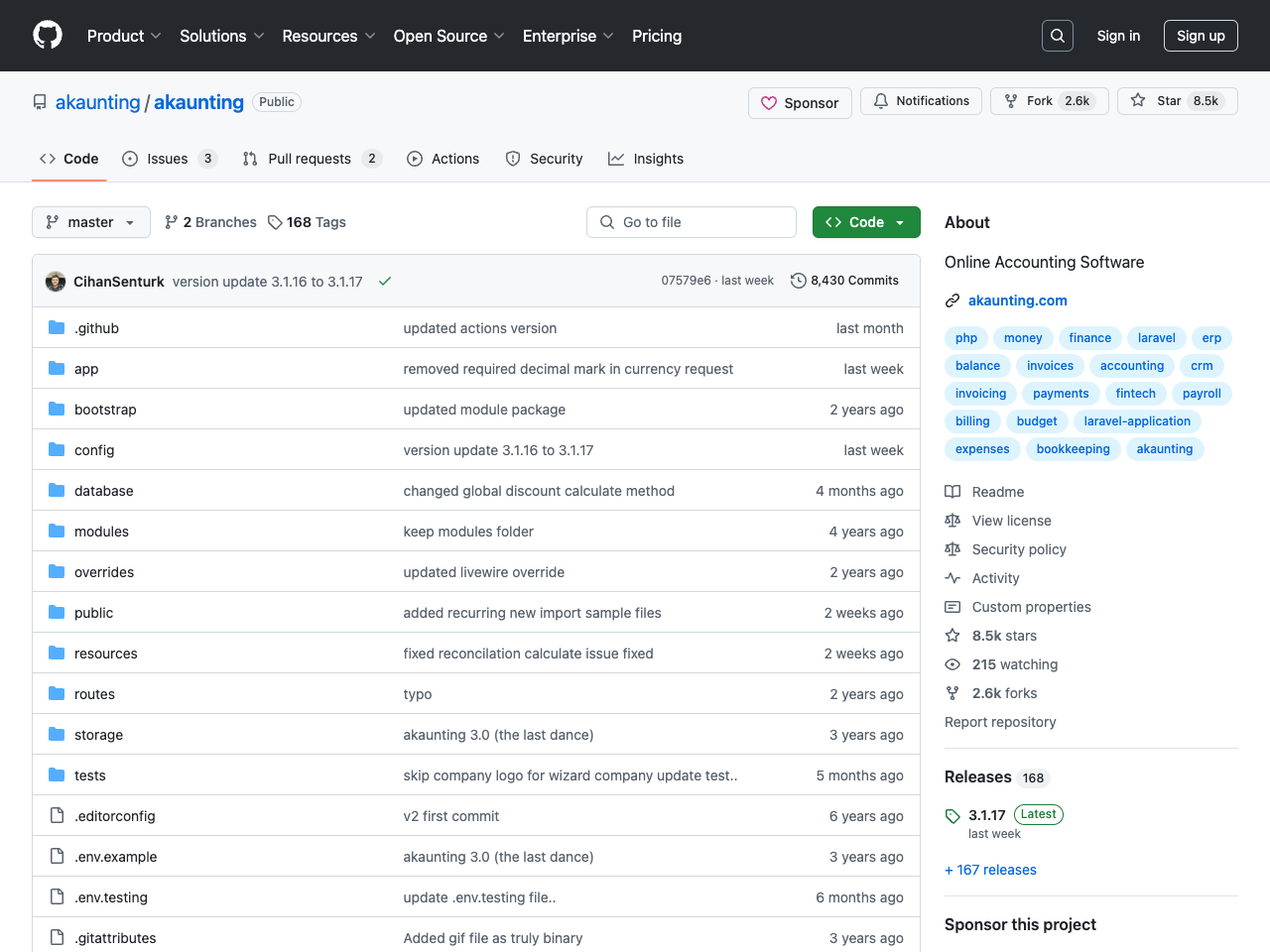Open the .github folder icon

57,327
